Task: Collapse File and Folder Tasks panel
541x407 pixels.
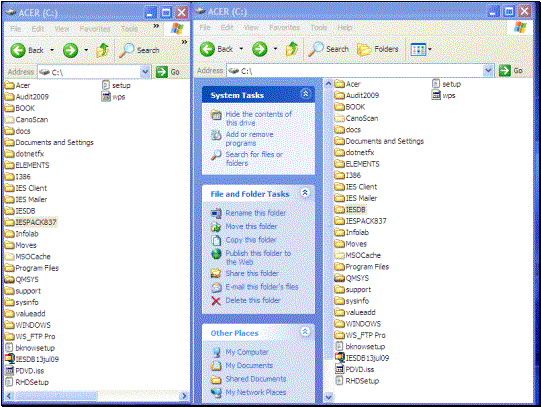Action: click(305, 193)
